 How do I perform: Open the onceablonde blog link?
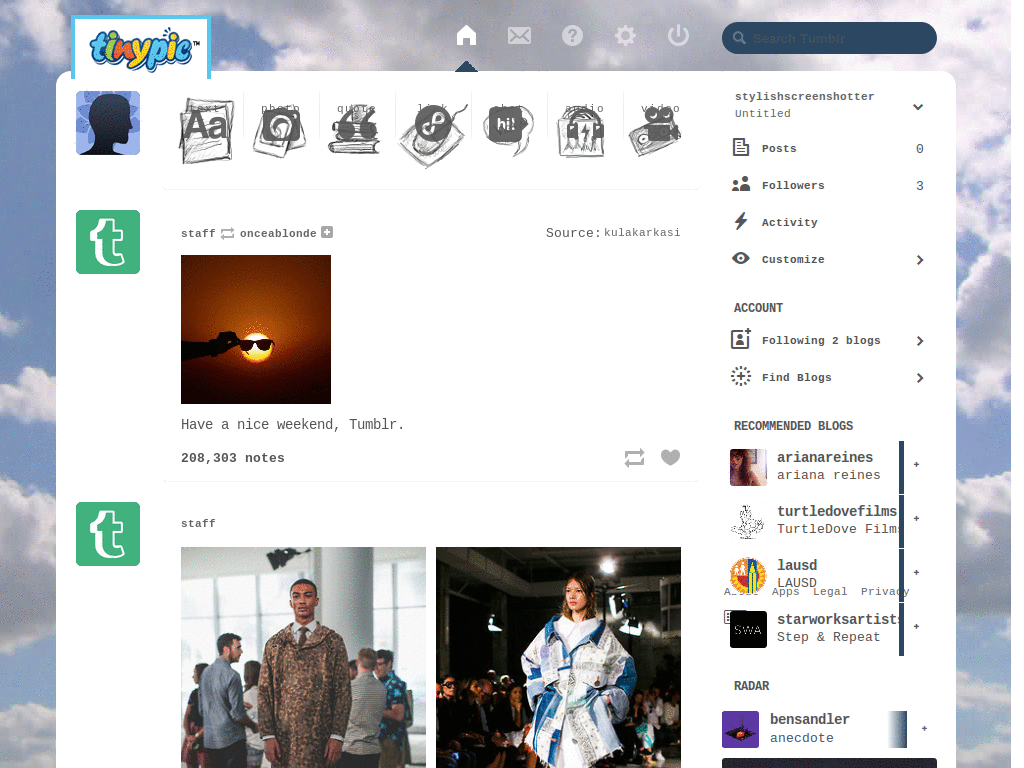(278, 233)
